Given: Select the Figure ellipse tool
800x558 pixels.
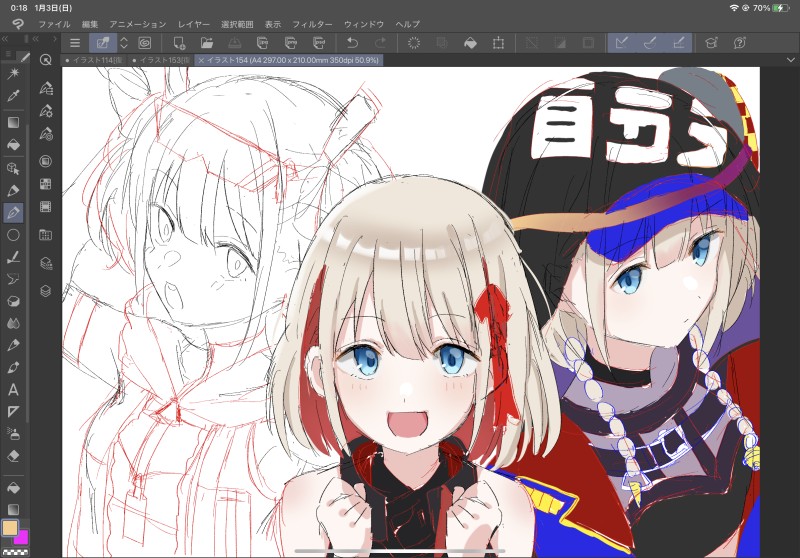Looking at the screenshot, I should point(13,235).
